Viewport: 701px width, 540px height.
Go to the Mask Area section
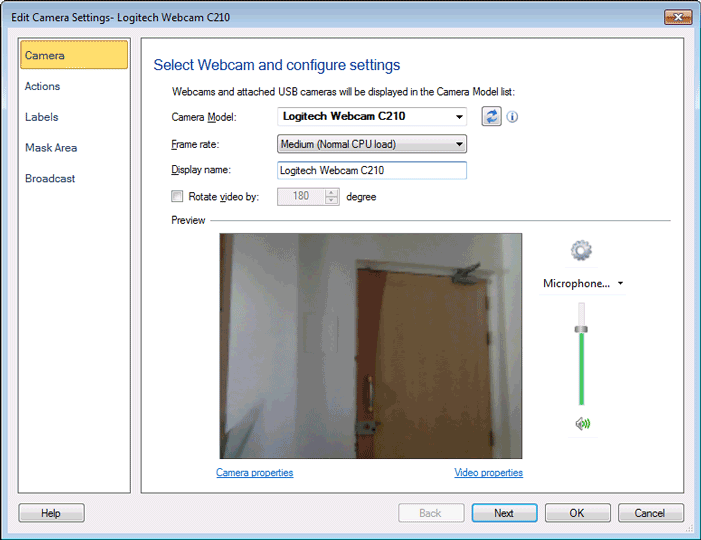[x=51, y=148]
